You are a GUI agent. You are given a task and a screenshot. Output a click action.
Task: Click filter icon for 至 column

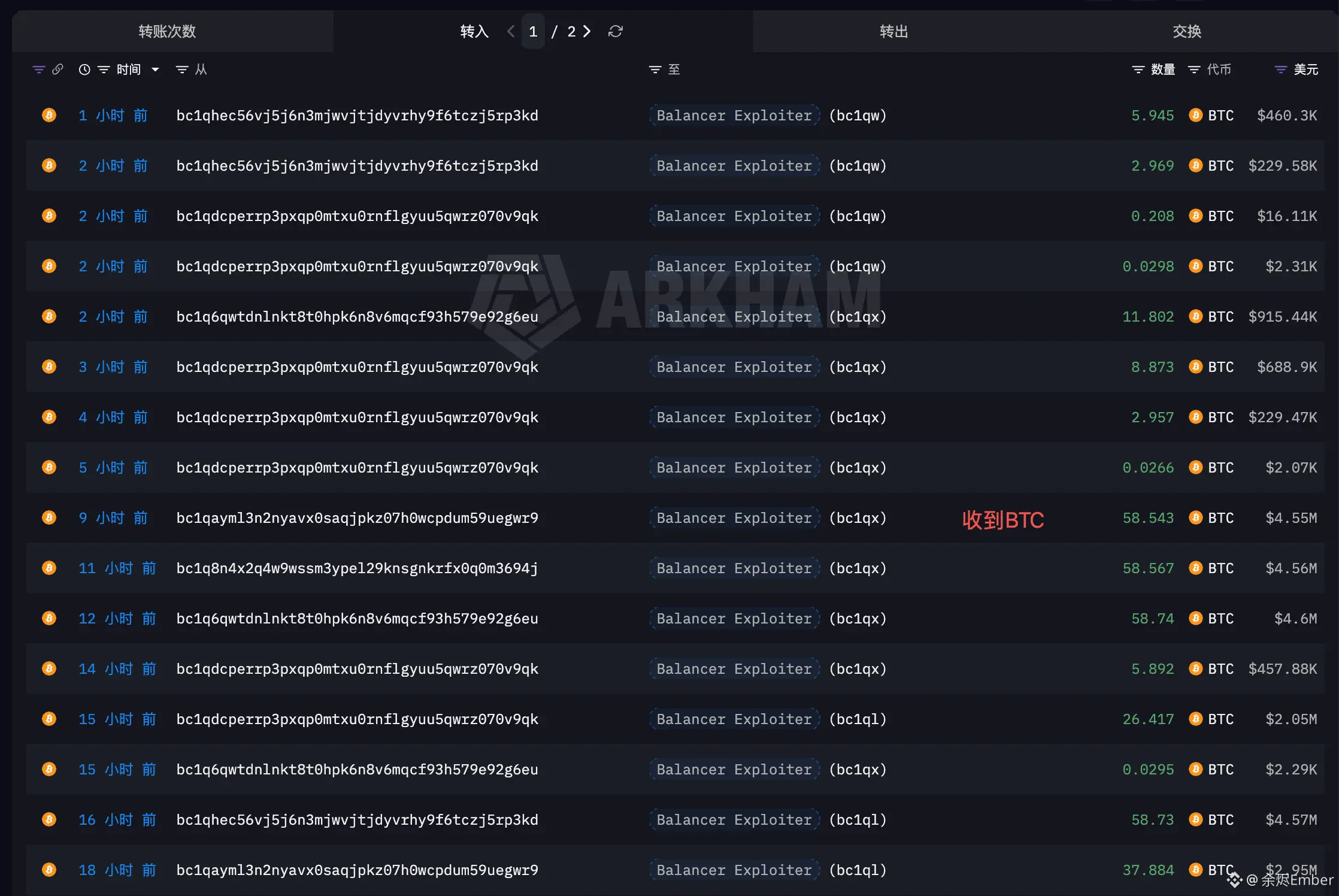pyautogui.click(x=655, y=69)
